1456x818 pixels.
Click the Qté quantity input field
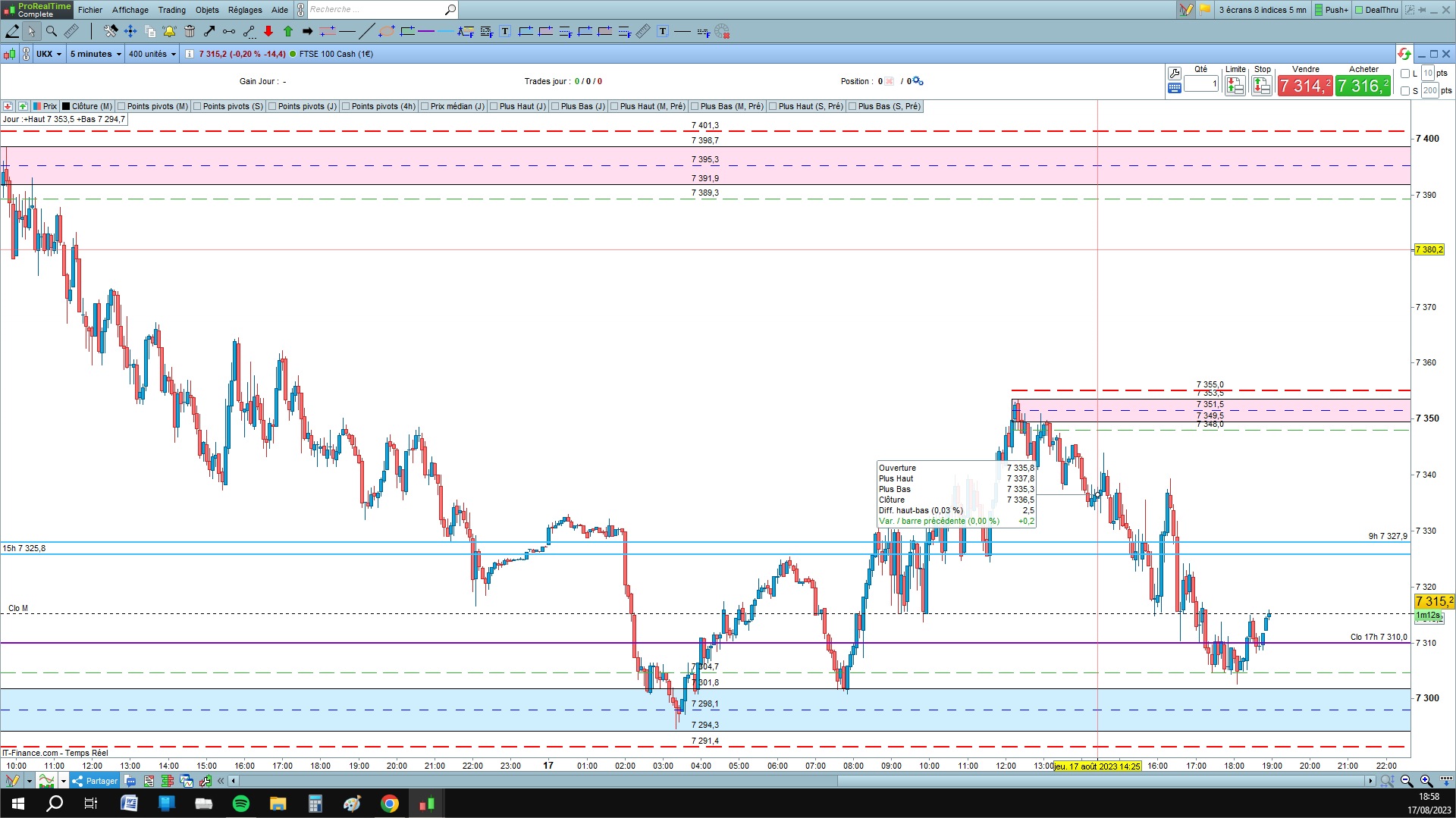(x=1201, y=84)
